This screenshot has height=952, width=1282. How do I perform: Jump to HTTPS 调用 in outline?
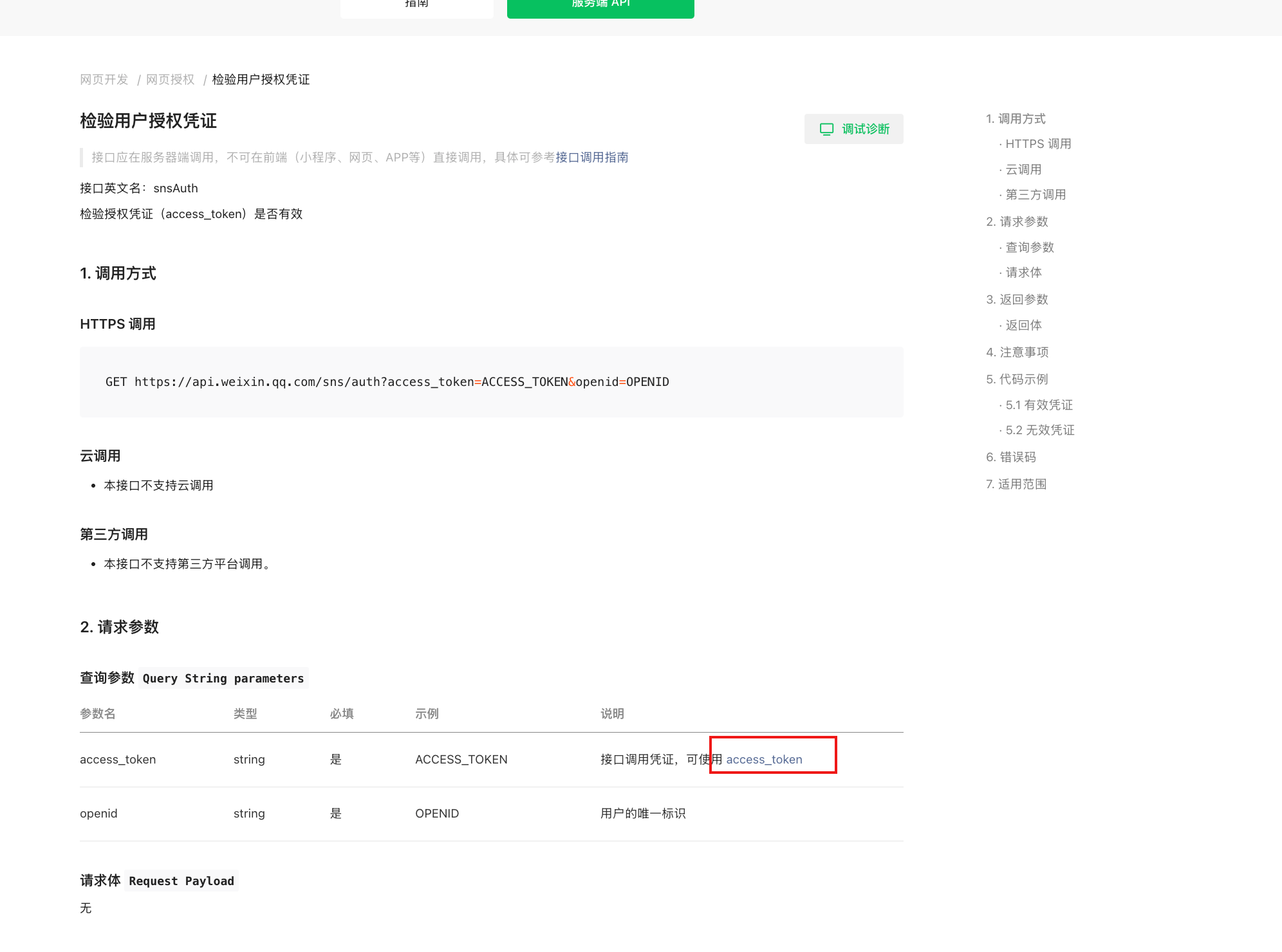click(x=1037, y=144)
